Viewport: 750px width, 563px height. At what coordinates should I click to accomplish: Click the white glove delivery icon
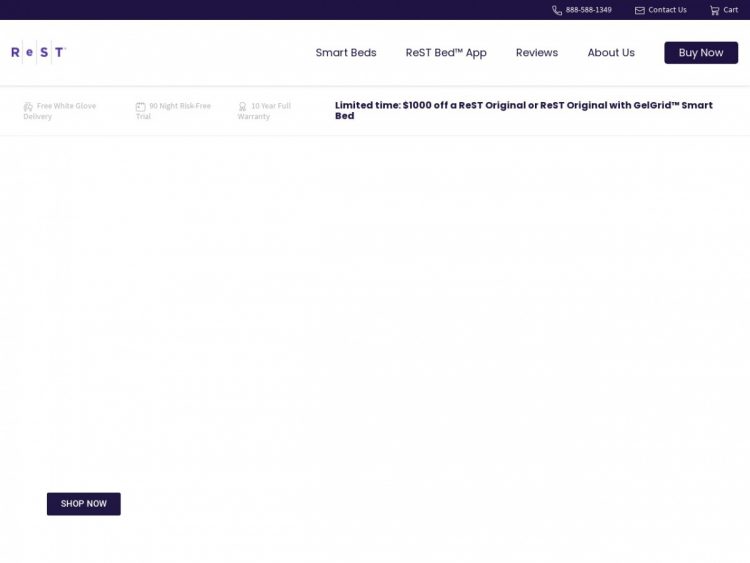click(28, 106)
